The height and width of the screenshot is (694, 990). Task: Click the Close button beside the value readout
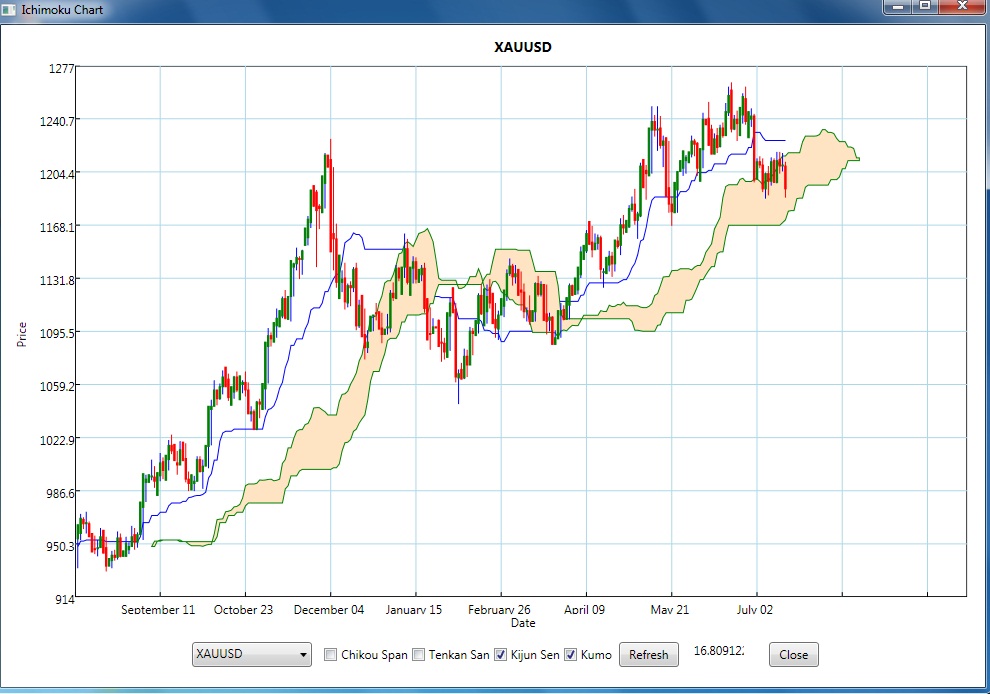[x=793, y=655]
